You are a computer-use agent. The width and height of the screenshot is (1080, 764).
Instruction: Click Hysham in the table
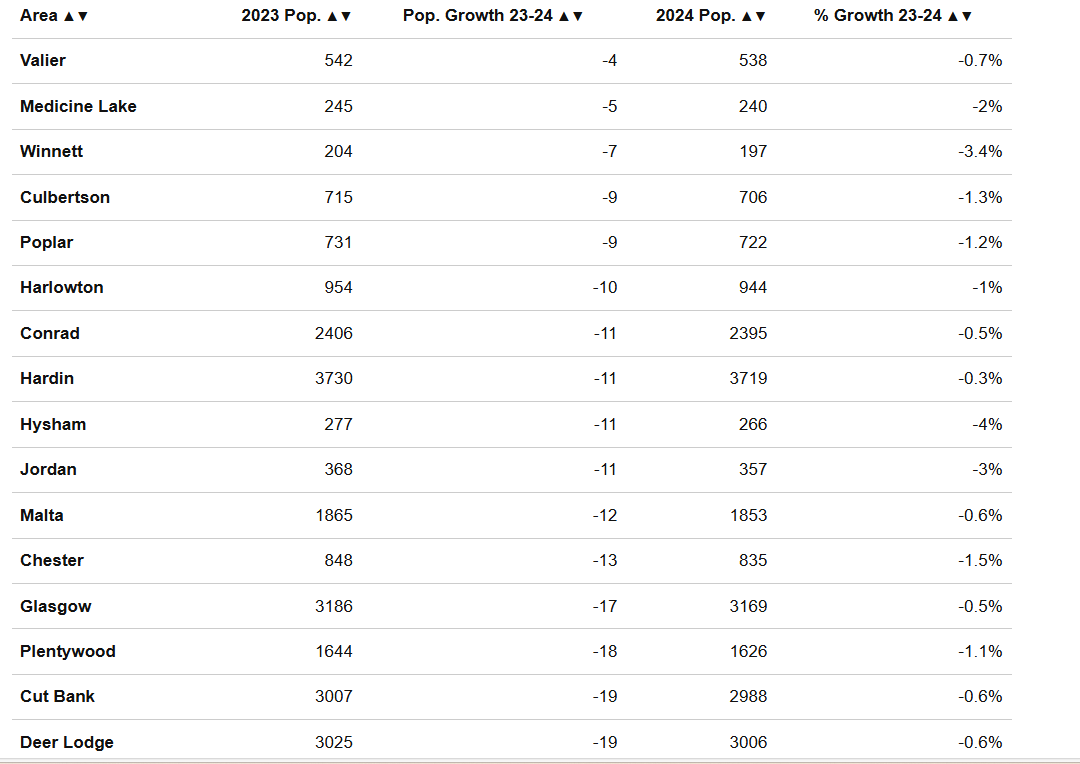click(53, 424)
